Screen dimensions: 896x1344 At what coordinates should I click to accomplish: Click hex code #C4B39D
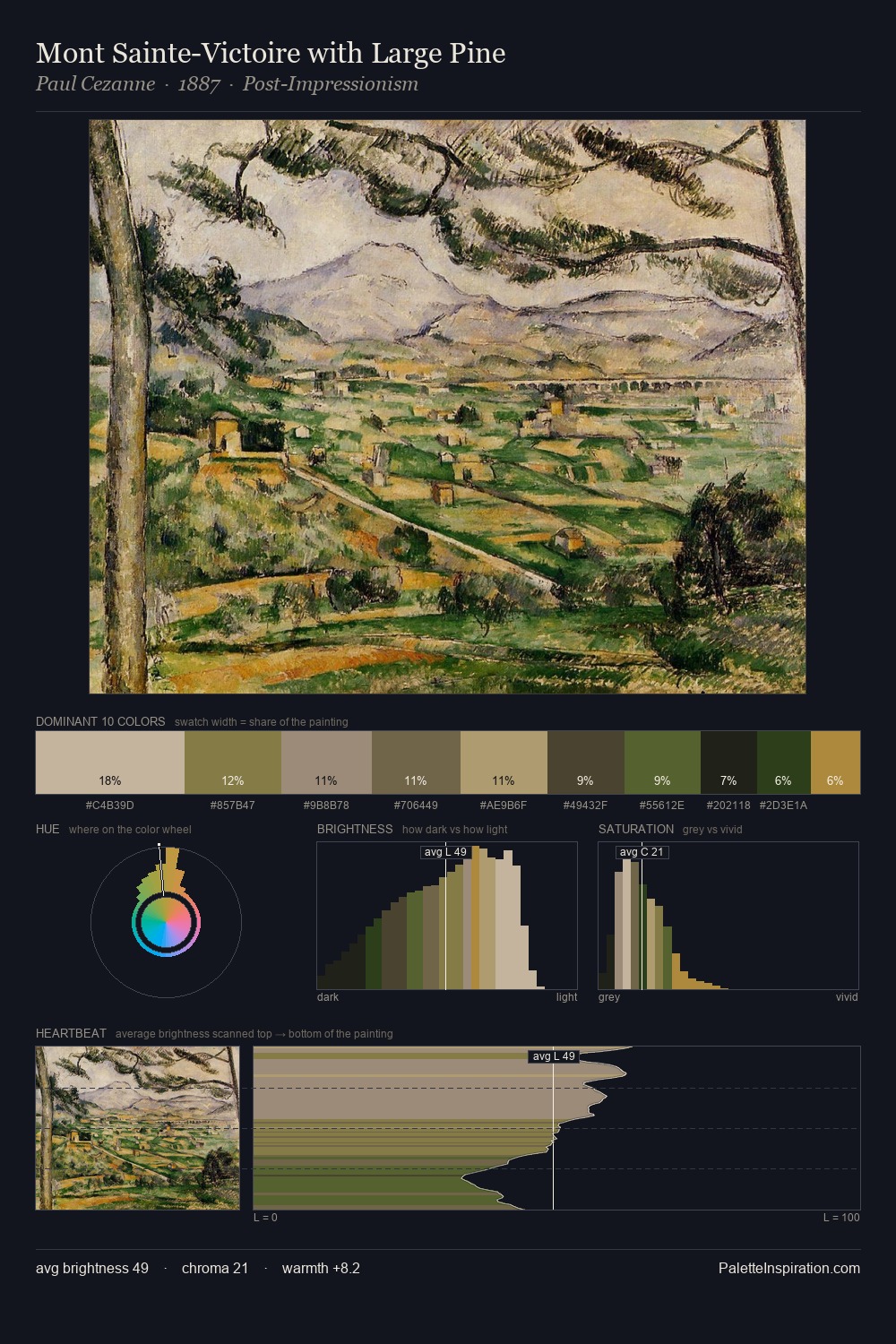[110, 806]
